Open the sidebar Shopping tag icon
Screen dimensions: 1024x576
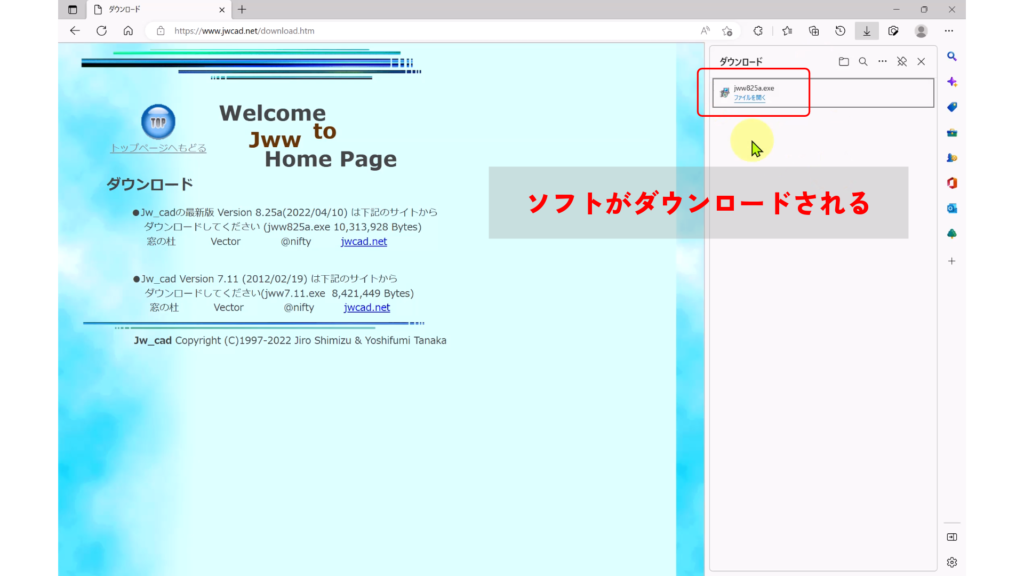[x=952, y=107]
